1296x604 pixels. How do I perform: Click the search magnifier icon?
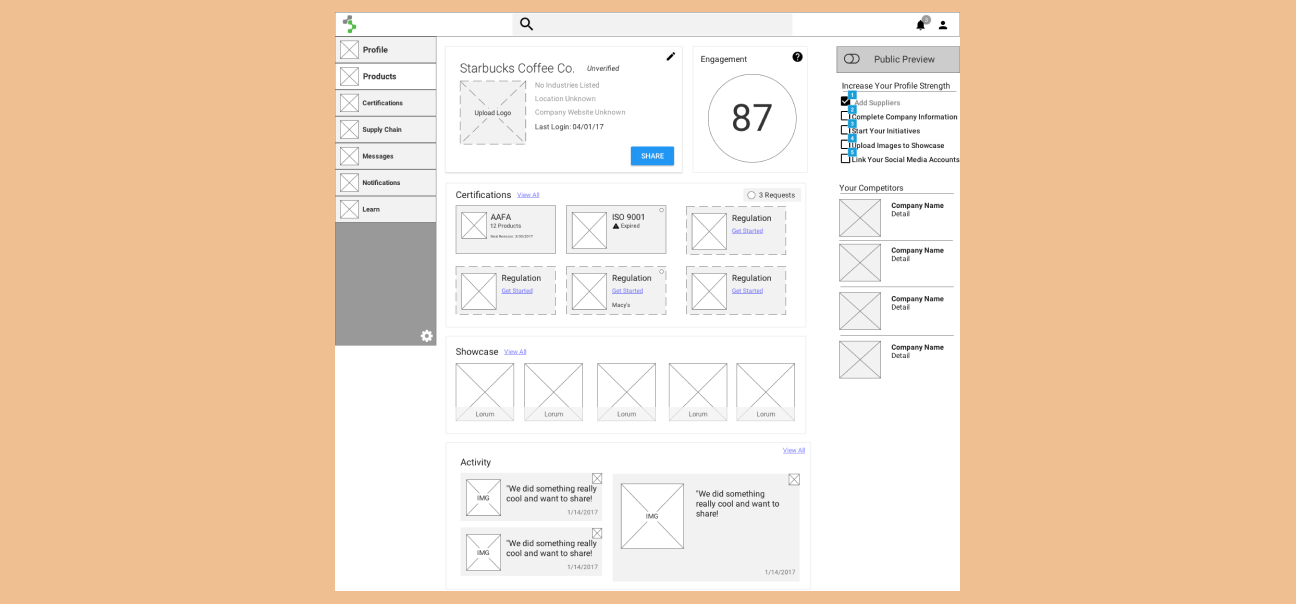pos(526,24)
